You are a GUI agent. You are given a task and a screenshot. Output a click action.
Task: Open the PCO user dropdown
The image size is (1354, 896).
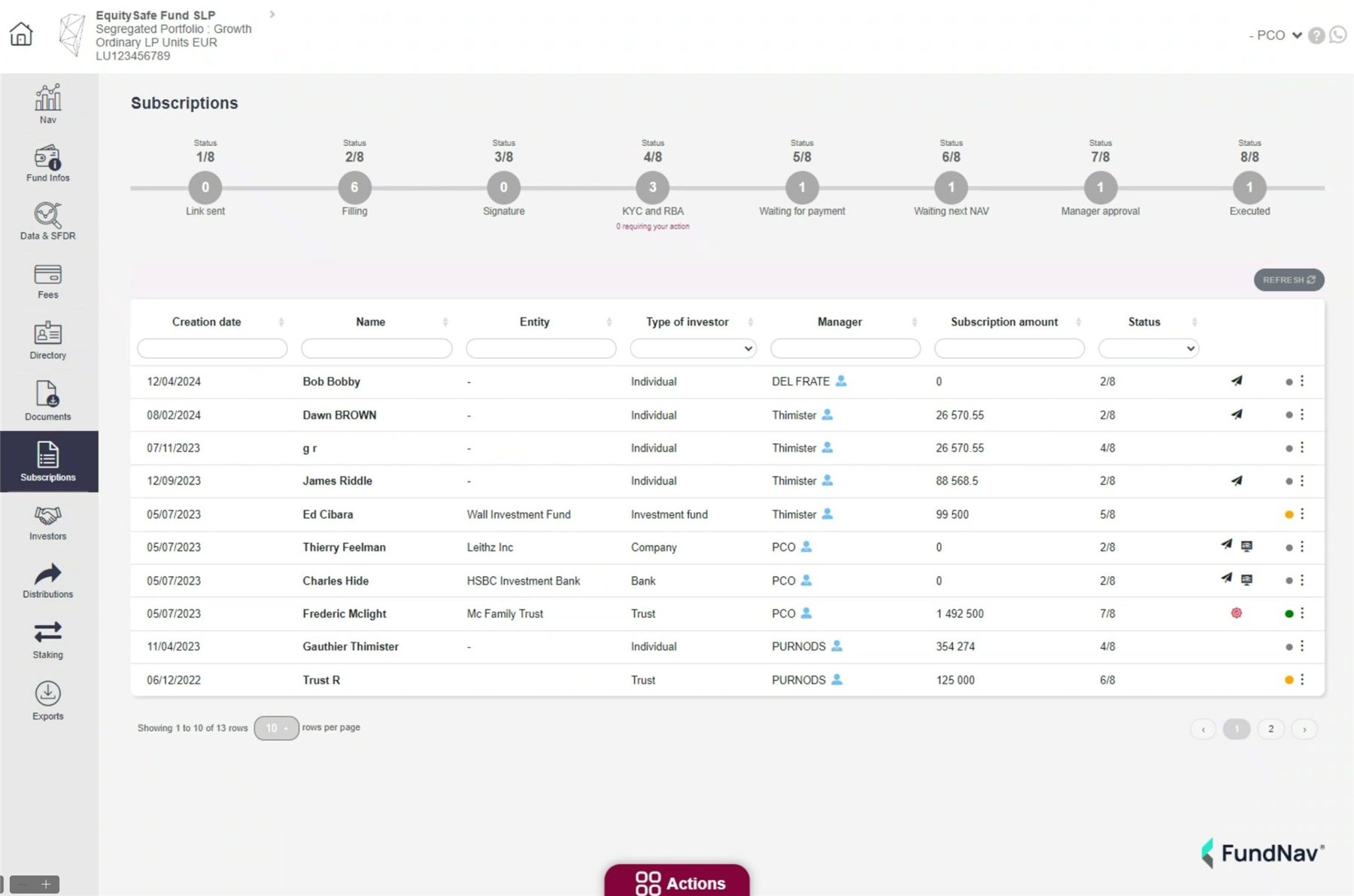(x=1277, y=35)
